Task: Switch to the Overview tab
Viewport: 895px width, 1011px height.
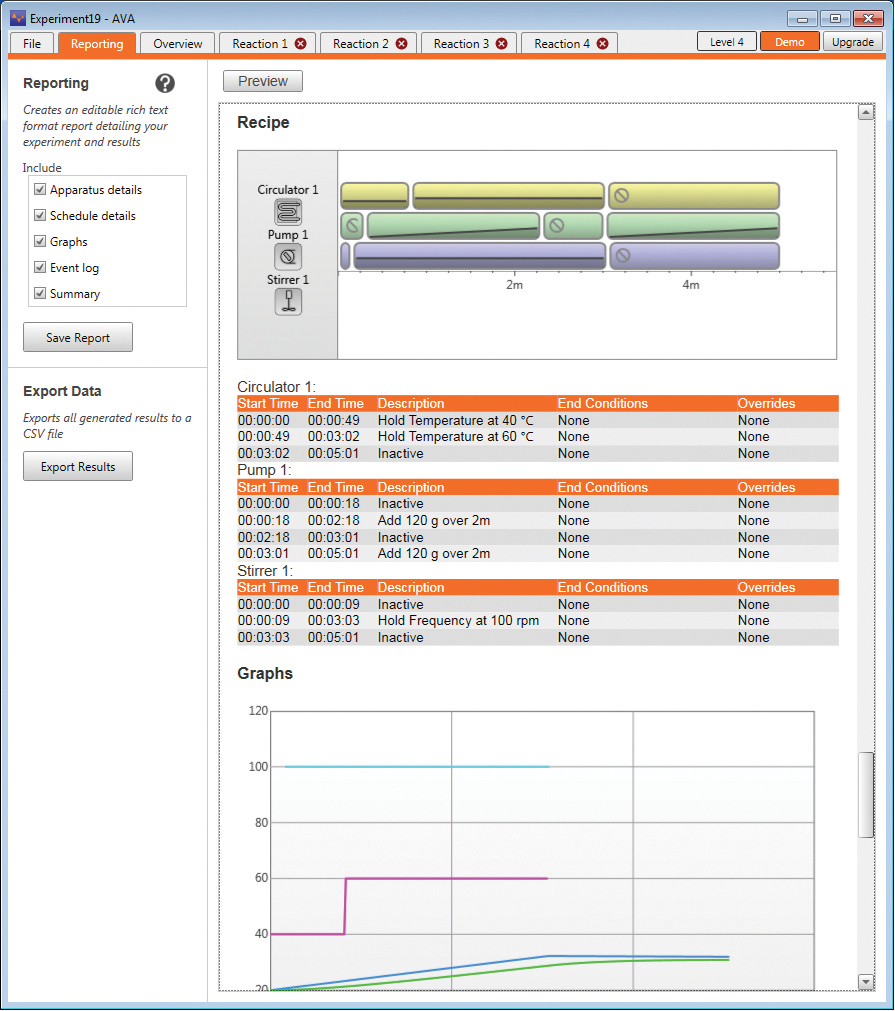Action: [x=177, y=43]
